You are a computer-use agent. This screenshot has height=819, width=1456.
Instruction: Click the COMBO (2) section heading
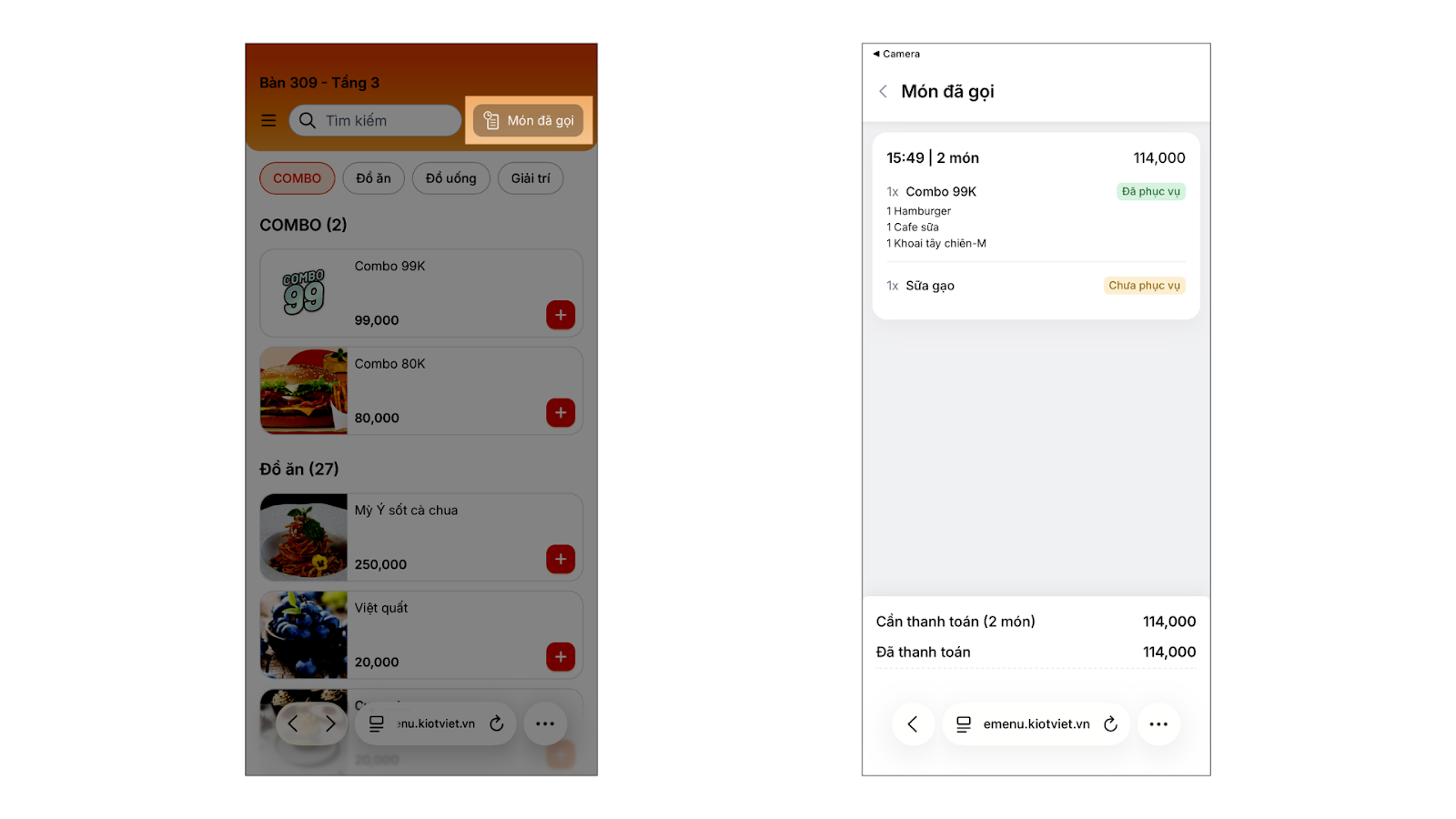[x=303, y=225]
